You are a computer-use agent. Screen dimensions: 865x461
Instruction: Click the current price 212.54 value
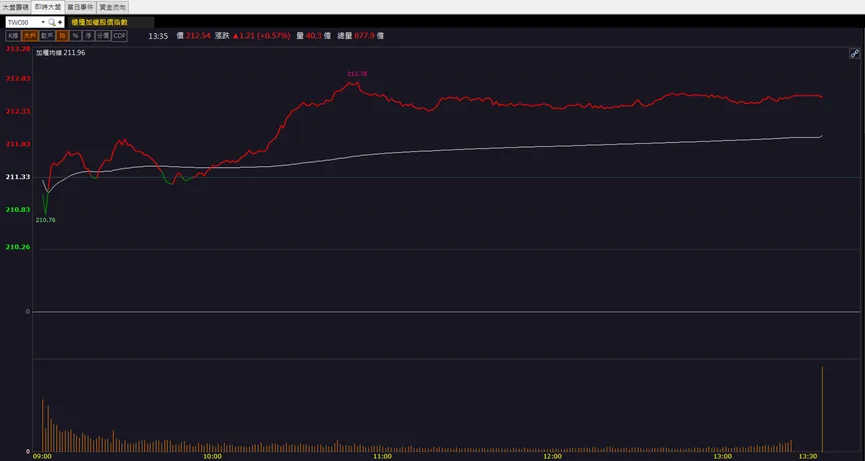click(198, 36)
